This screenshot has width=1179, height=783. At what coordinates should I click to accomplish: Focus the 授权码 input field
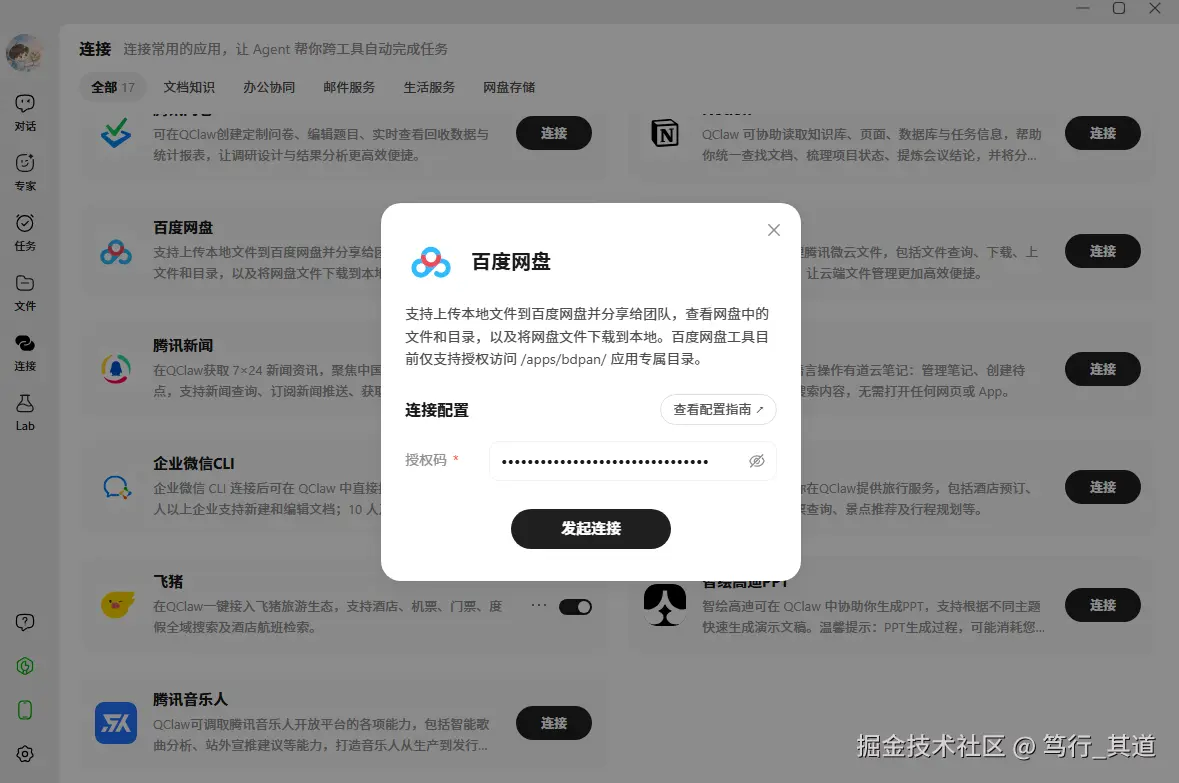[632, 461]
